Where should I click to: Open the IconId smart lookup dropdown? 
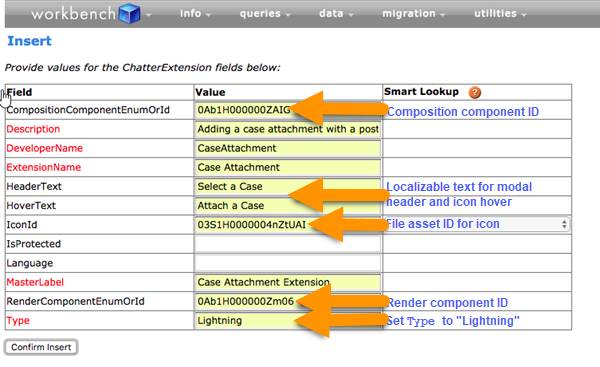[x=477, y=224]
